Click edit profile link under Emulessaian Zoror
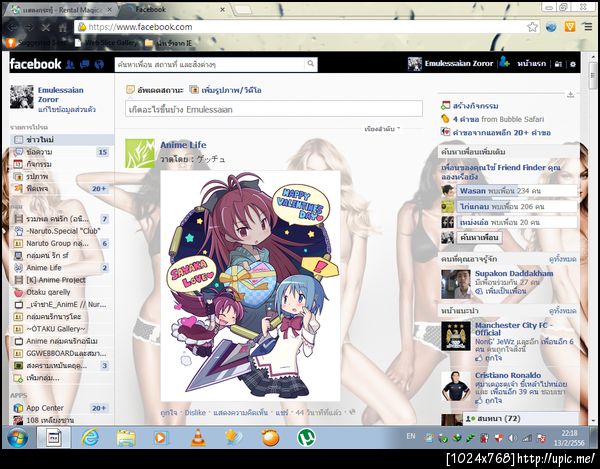This screenshot has width=600, height=469. pyautogui.click(x=67, y=109)
